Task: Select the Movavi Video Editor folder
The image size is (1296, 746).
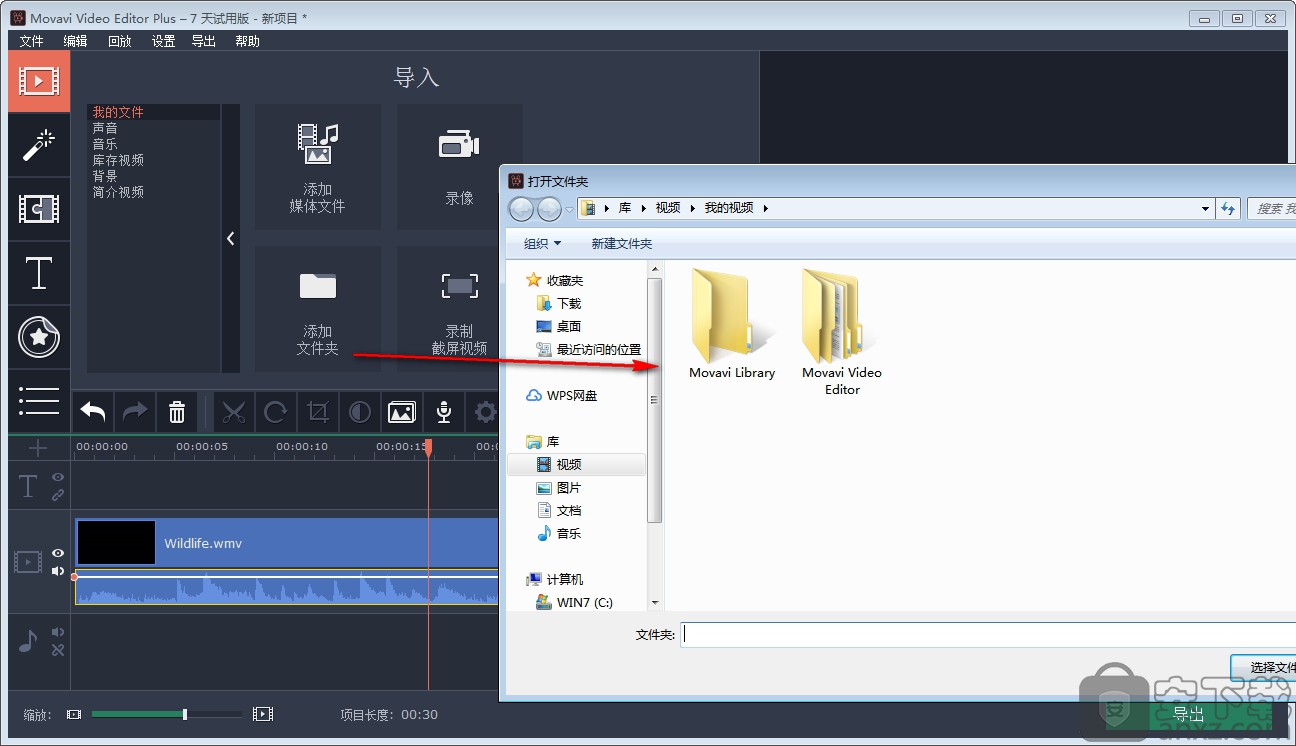Action: click(x=842, y=331)
